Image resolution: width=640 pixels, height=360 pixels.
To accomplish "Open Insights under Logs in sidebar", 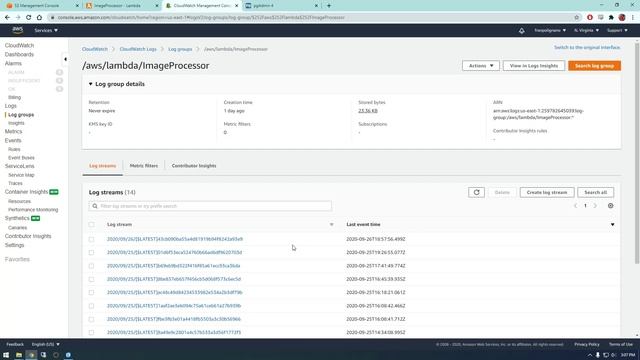I will (x=16, y=123).
